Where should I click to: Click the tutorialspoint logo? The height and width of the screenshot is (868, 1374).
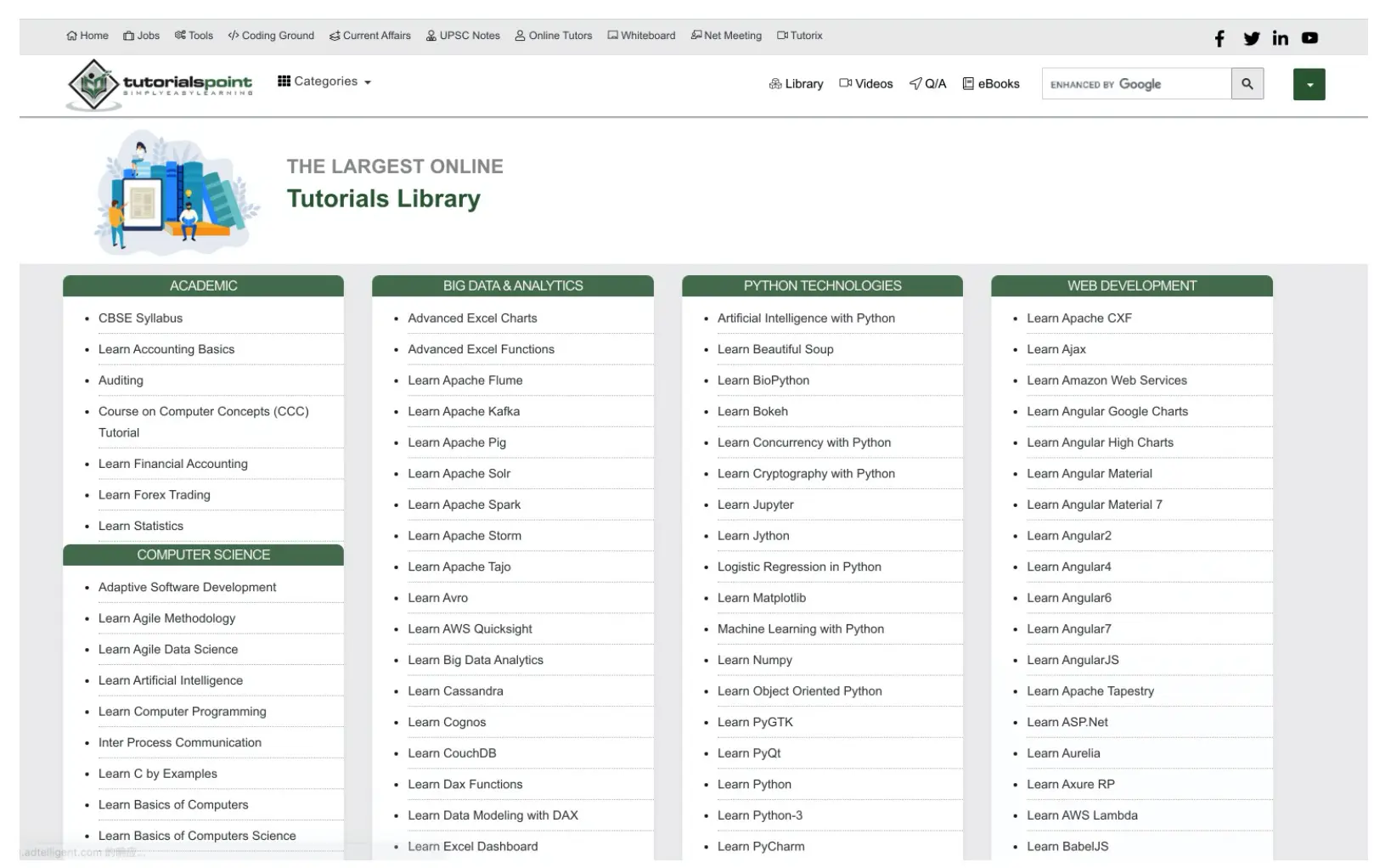[x=160, y=85]
